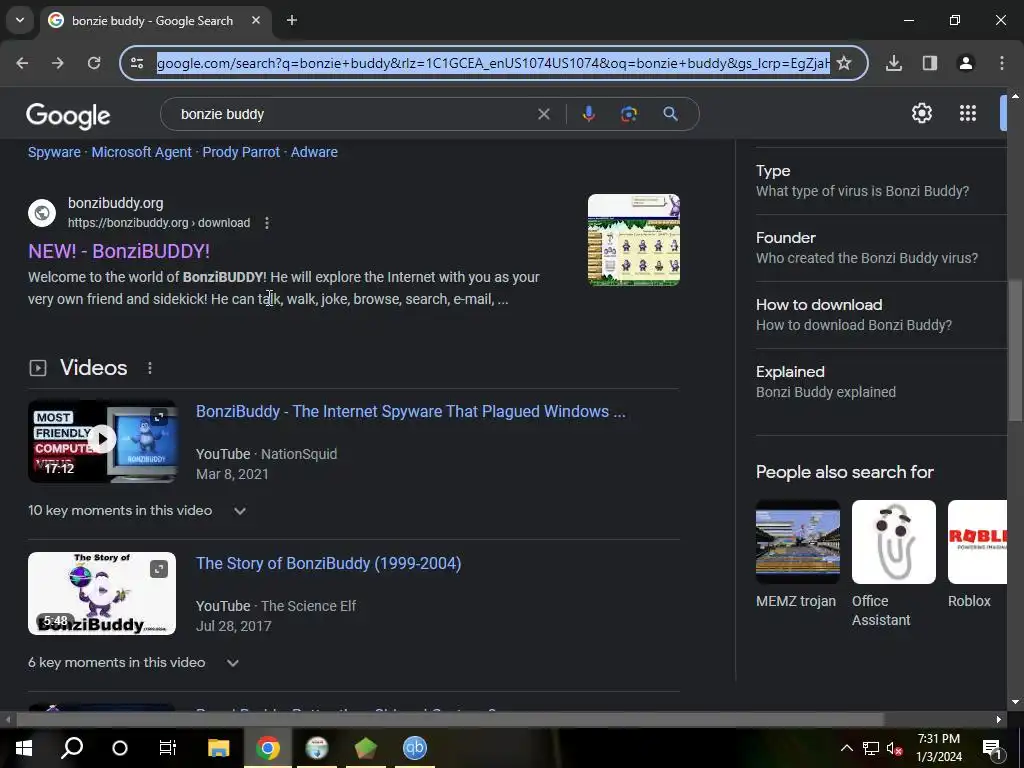This screenshot has width=1024, height=768.
Task: Click the scroll right arrow on horizontal scrollbar
Action: coord(999,720)
